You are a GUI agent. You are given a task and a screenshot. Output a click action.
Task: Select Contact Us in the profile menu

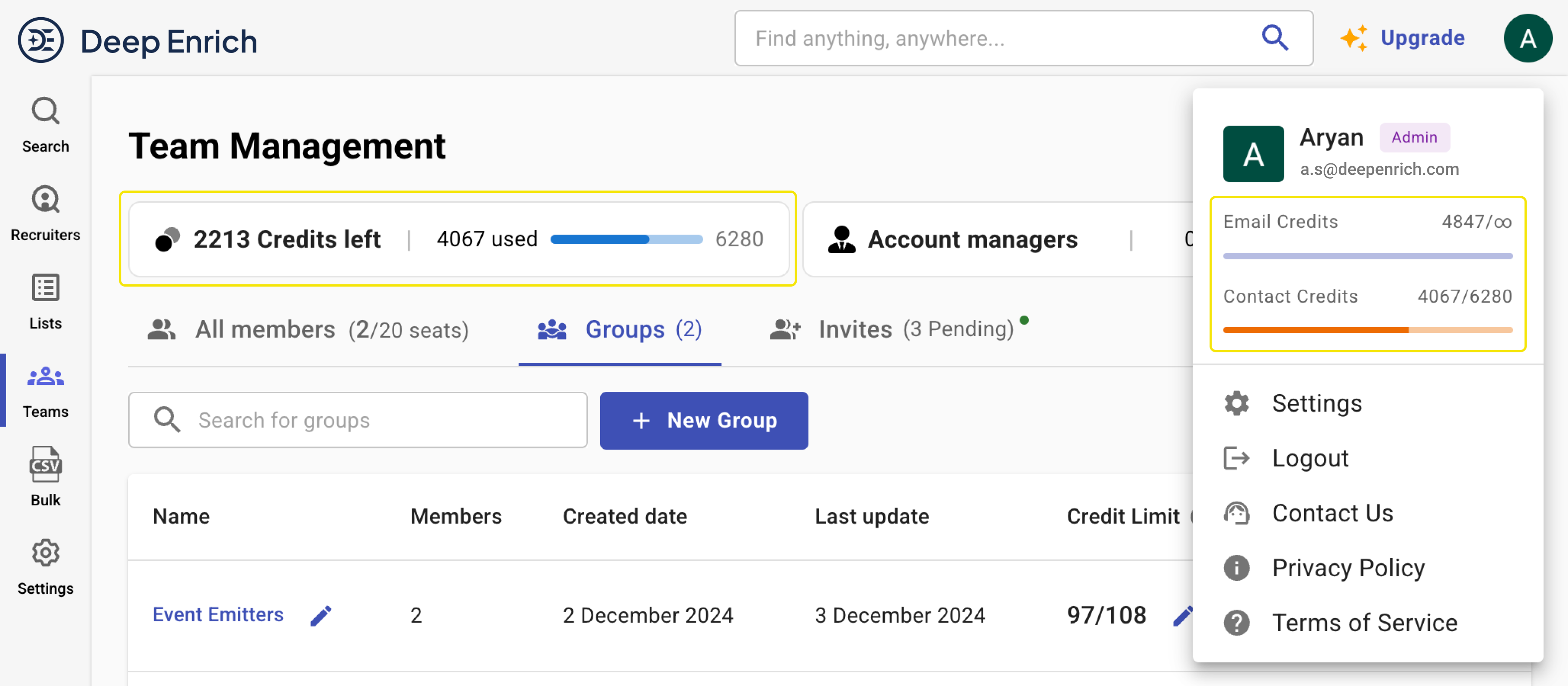(1332, 513)
